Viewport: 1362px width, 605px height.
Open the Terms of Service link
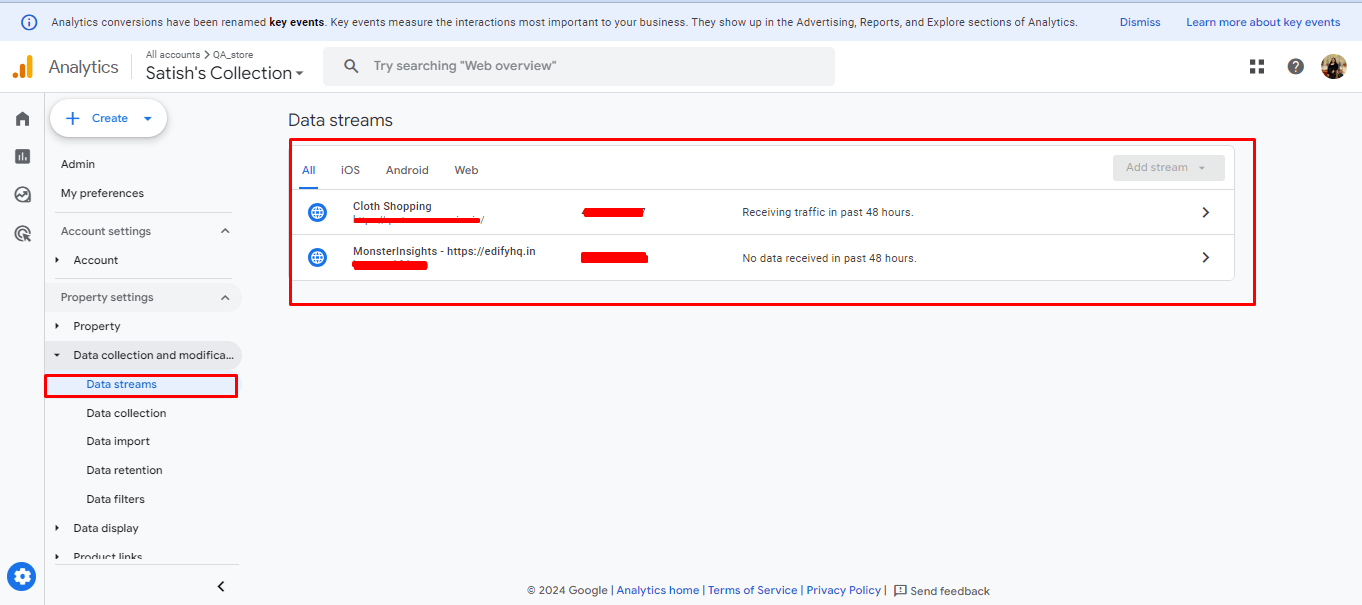point(753,590)
